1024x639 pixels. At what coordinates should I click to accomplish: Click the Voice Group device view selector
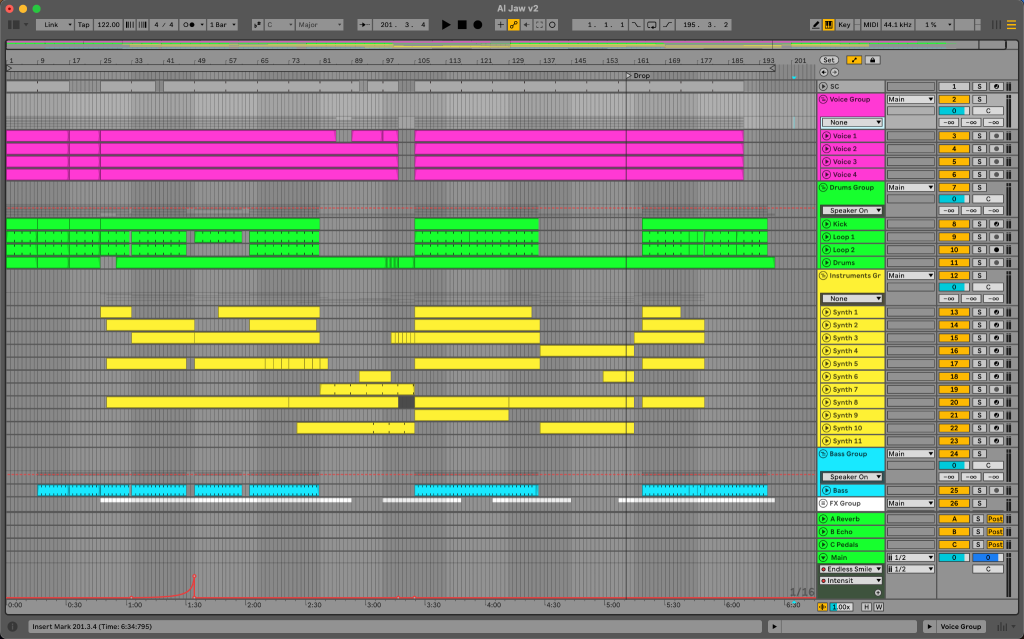coord(960,627)
